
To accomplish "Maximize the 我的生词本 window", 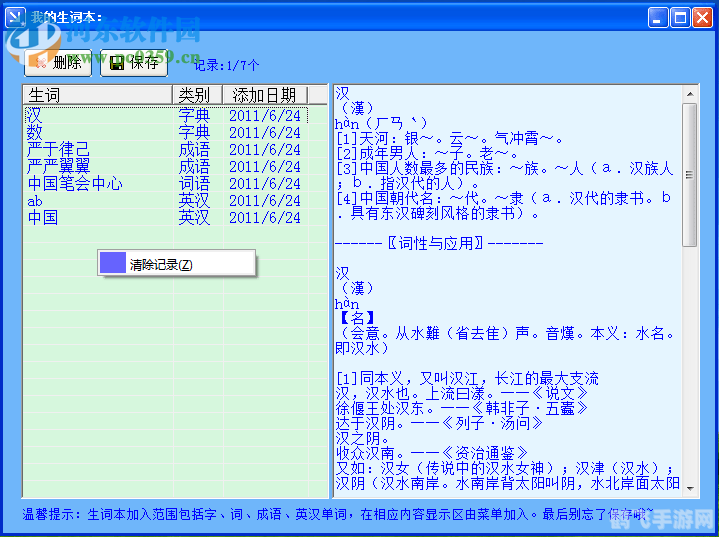I will [x=680, y=18].
